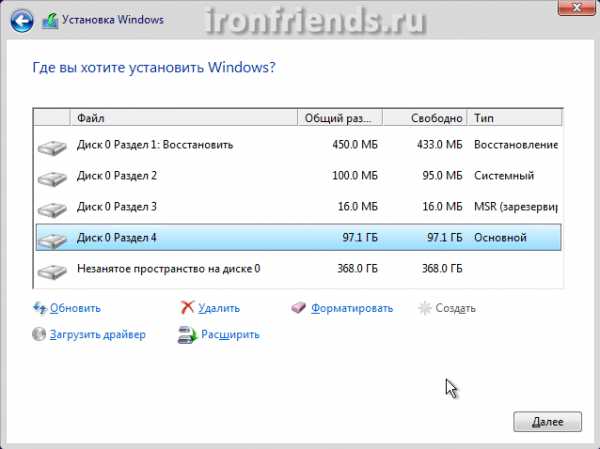Click the pink eraser Форматировать icon
The image size is (600, 449).
click(298, 307)
